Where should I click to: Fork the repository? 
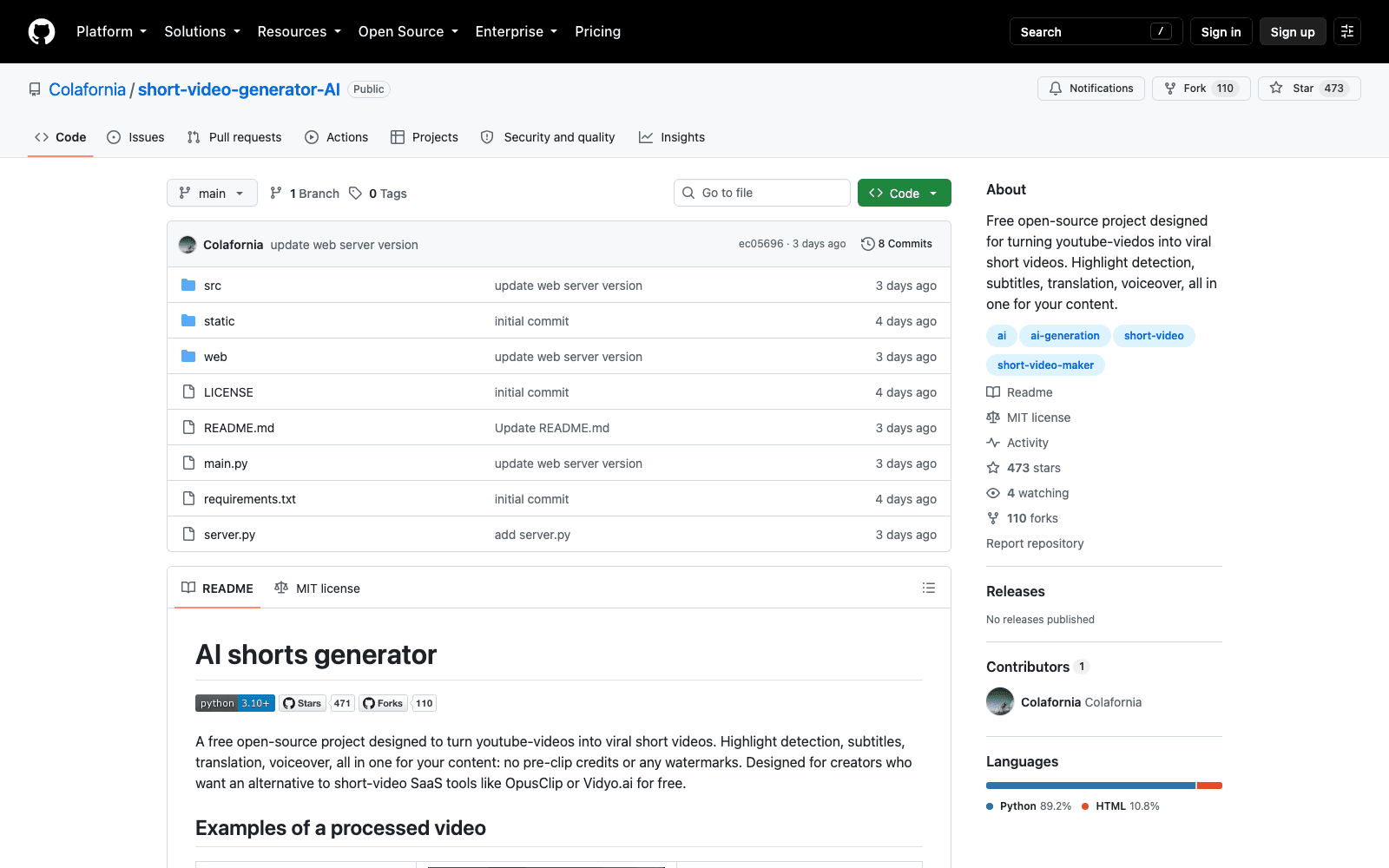1201,89
